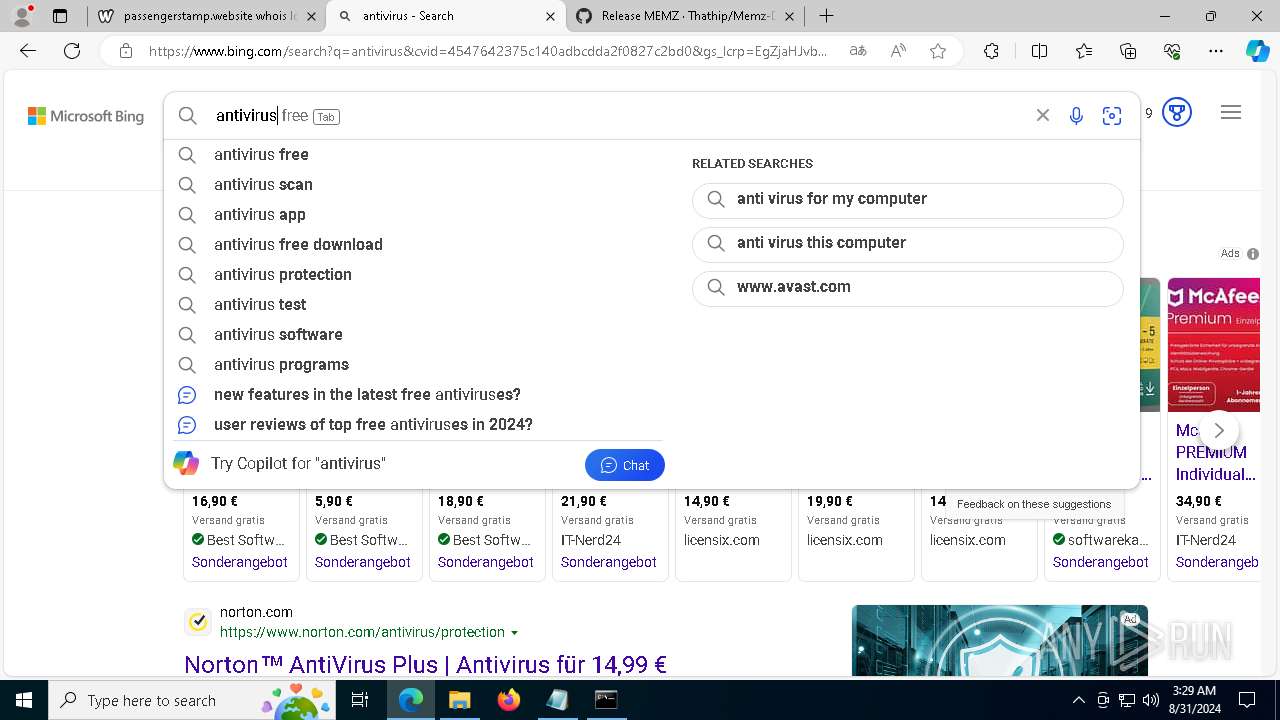Open the www.avast.com related search
The height and width of the screenshot is (720, 1280).
[908, 287]
